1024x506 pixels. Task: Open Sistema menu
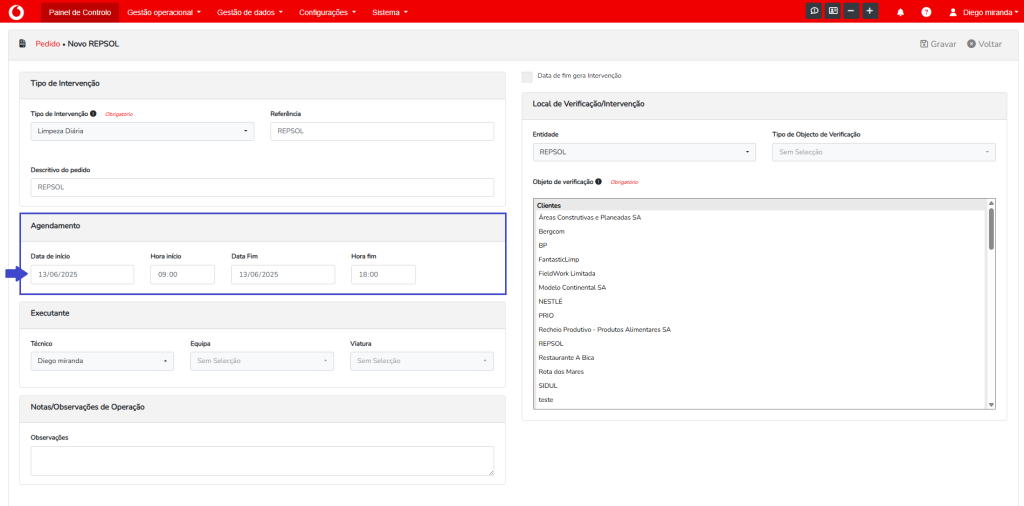pyautogui.click(x=390, y=12)
